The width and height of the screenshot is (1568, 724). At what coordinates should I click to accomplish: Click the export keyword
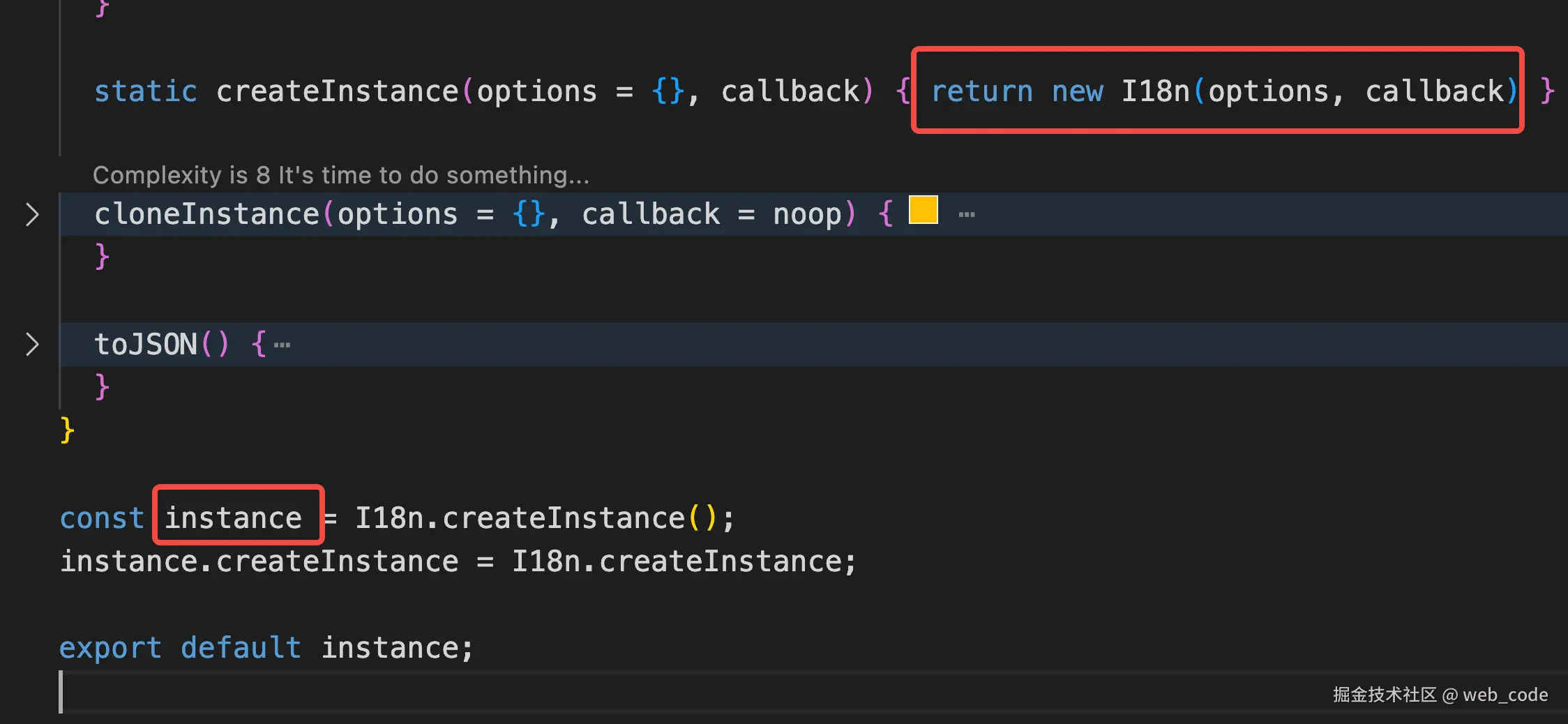click(110, 648)
